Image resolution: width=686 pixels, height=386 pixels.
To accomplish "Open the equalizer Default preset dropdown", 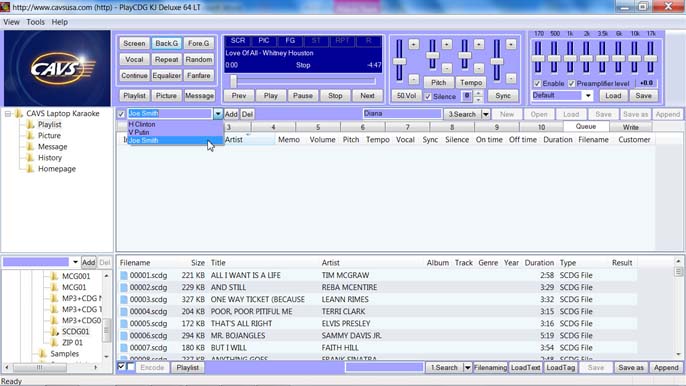I will pos(588,95).
